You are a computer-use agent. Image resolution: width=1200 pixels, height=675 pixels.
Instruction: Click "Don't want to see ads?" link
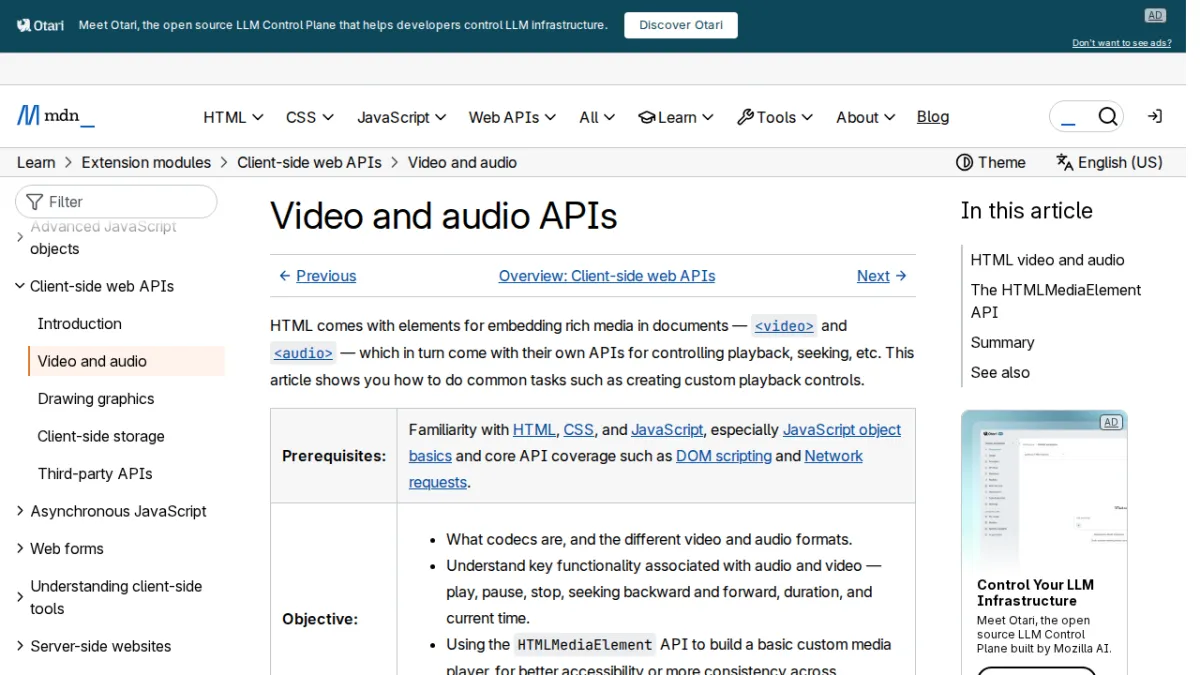point(1122,43)
